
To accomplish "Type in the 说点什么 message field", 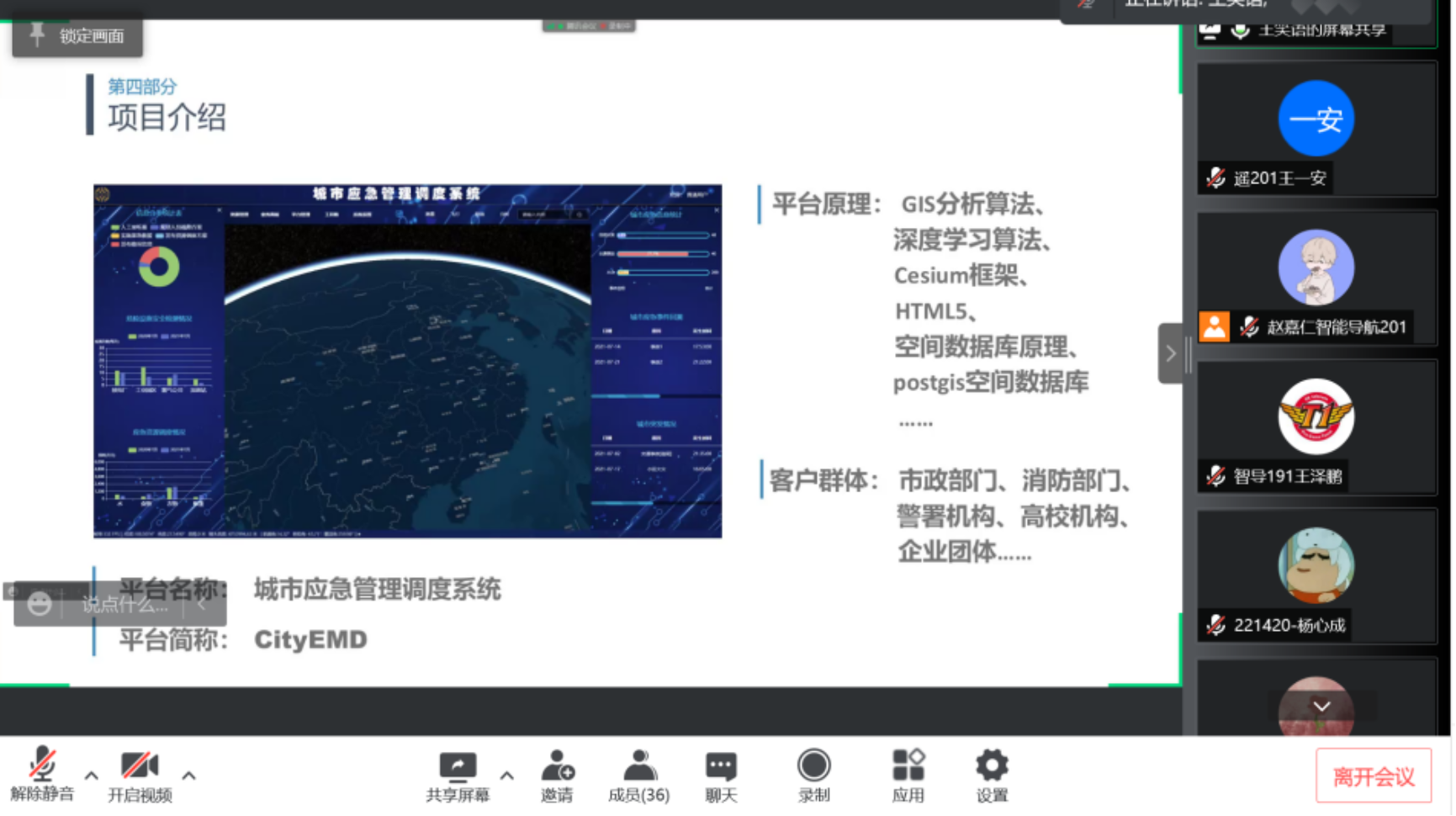I will [124, 604].
